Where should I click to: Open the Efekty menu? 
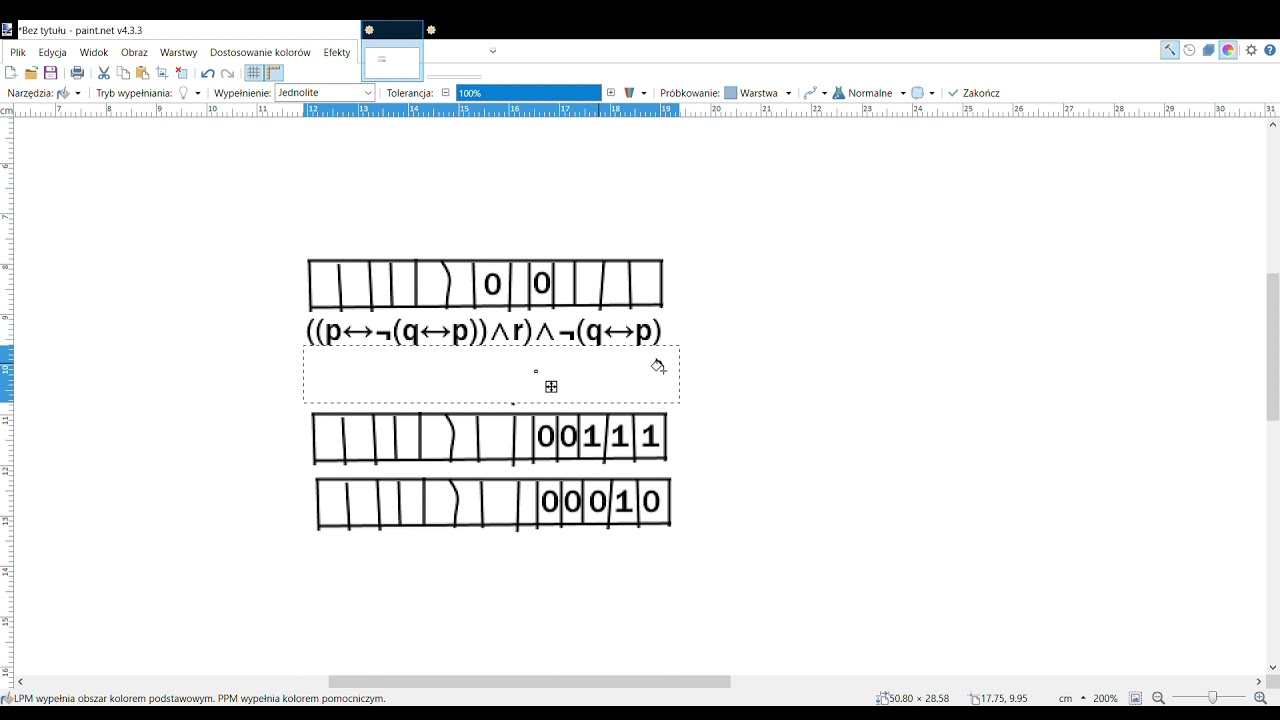coord(337,52)
